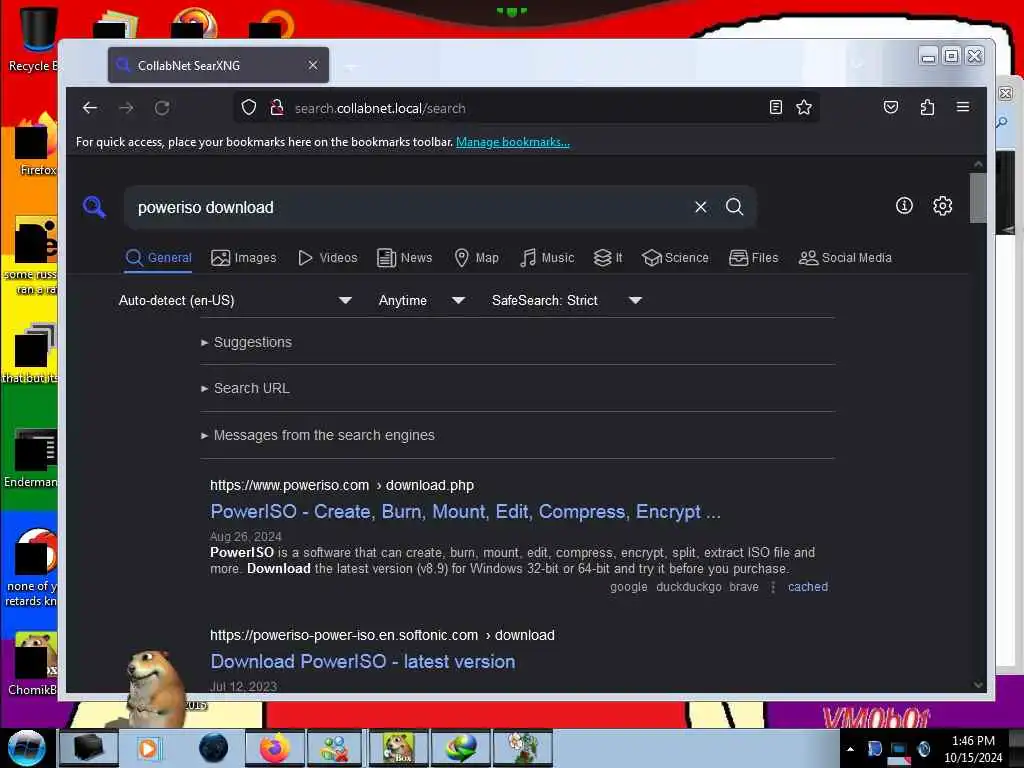The width and height of the screenshot is (1024, 768).
Task: Bookmark this page with the star icon
Action: pos(804,107)
